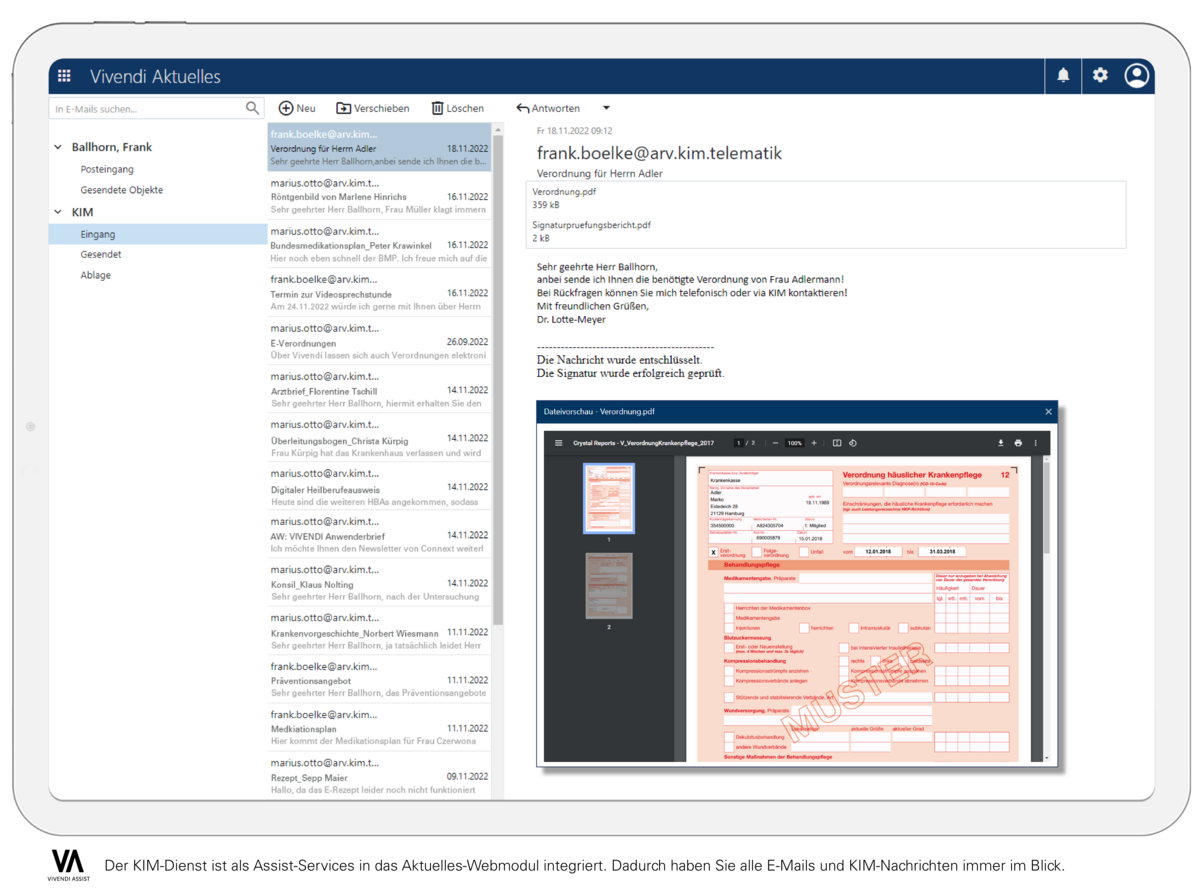This screenshot has height=896, width=1200.
Task: Download the Verordnung.pdf file
Action: tap(1001, 443)
